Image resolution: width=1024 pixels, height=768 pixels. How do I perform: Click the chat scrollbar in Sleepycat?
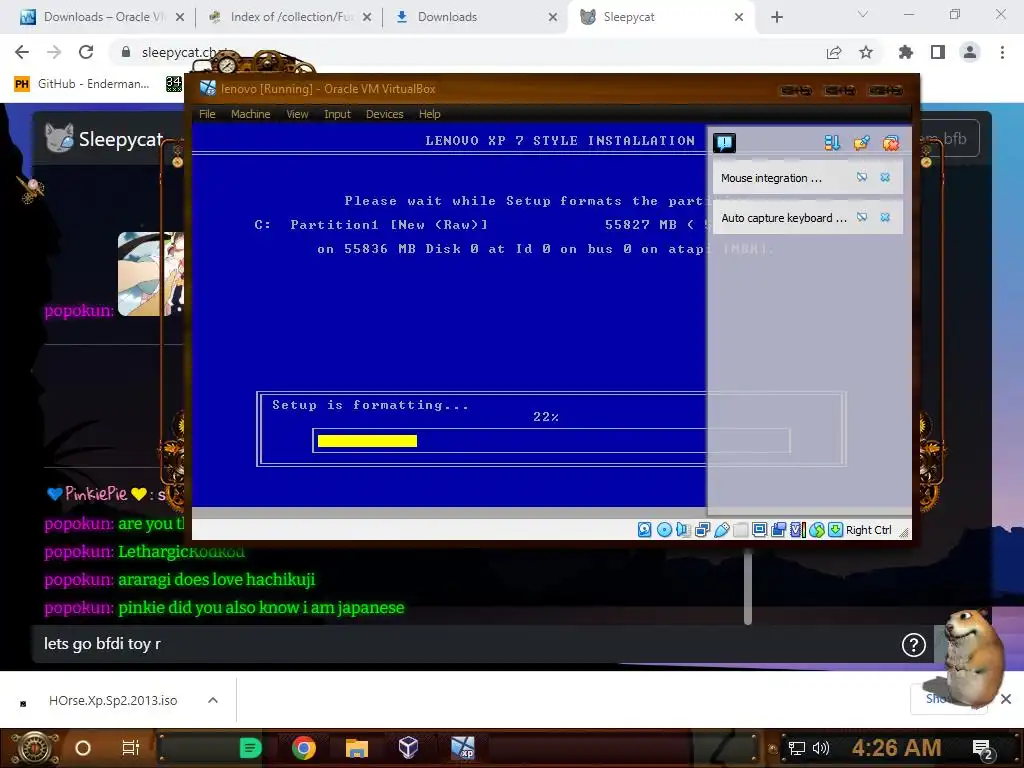(748, 586)
